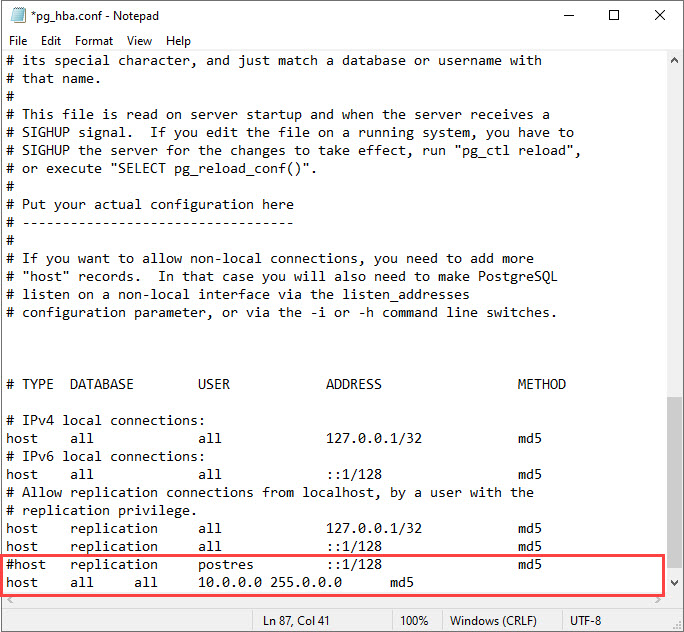Open the Format menu
This screenshot has width=684, height=632.
94,41
